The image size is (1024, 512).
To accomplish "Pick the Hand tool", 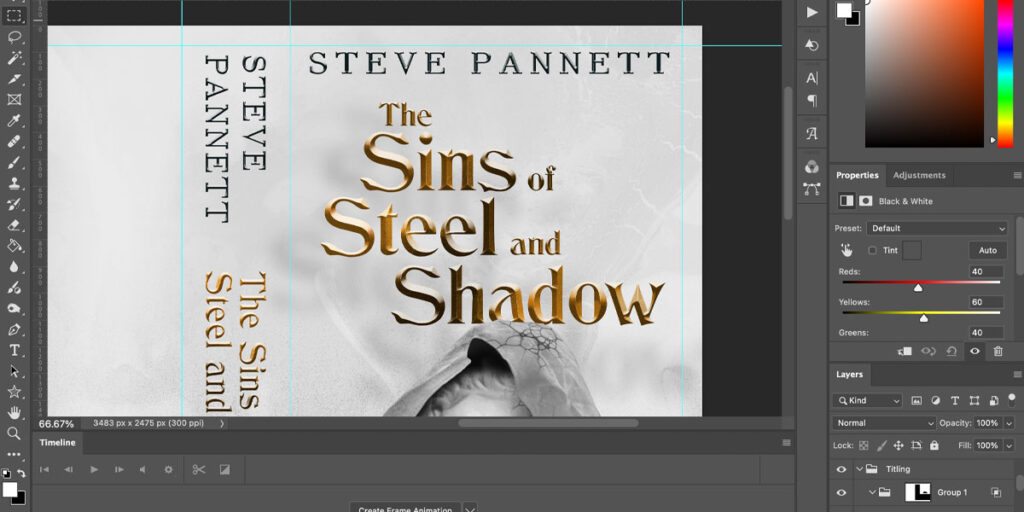I will [14, 412].
